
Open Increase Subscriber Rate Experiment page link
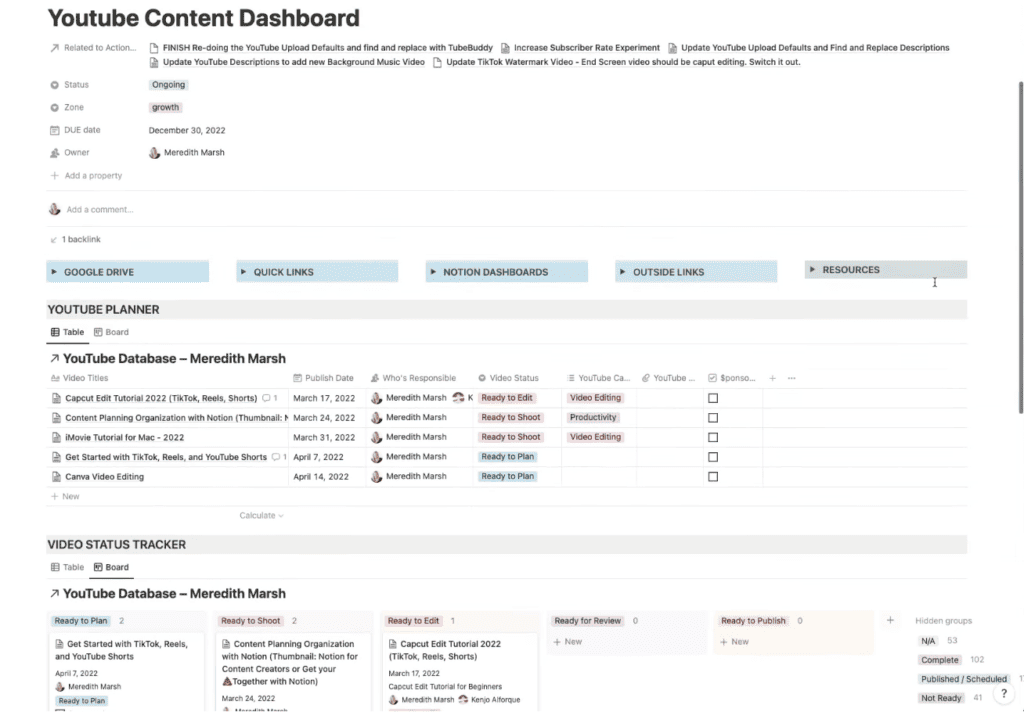[586, 48]
